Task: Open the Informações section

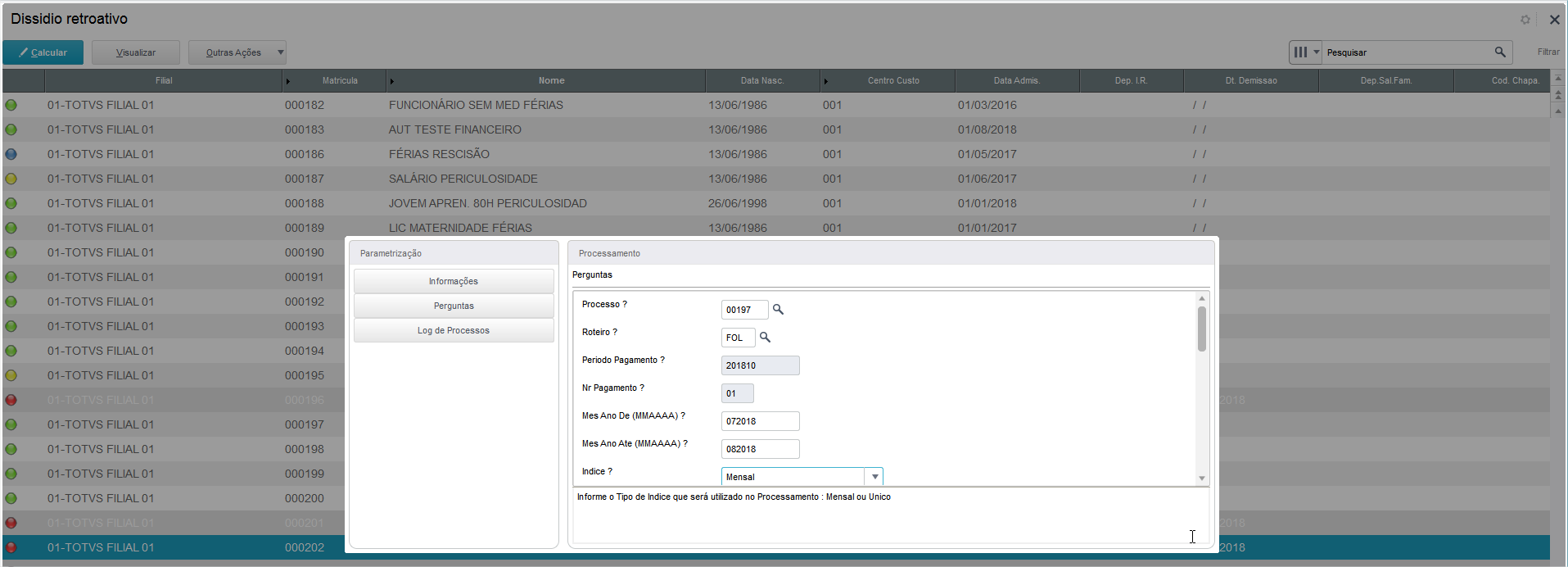Action: pos(454,281)
